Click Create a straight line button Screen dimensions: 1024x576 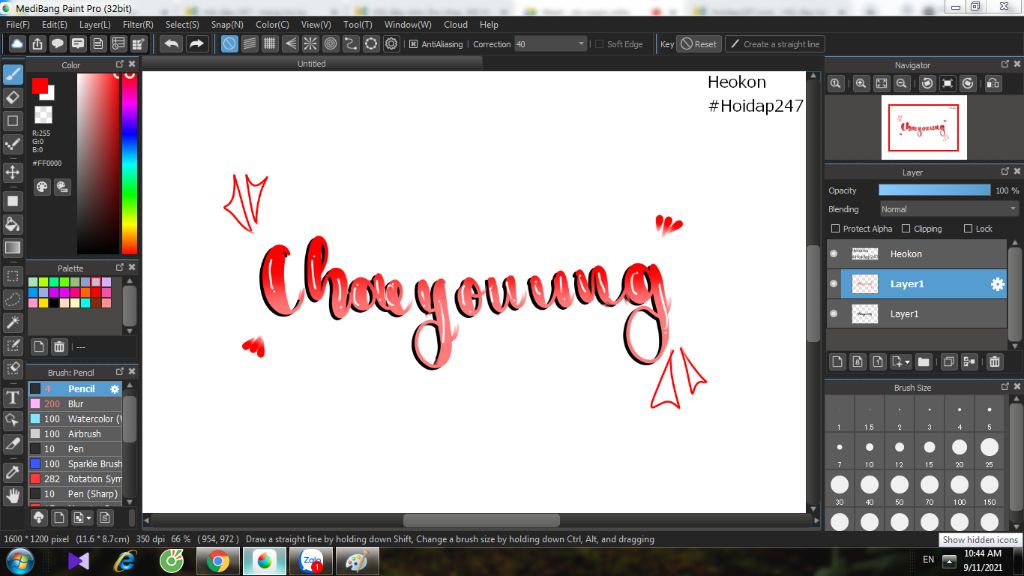pyautogui.click(x=775, y=44)
